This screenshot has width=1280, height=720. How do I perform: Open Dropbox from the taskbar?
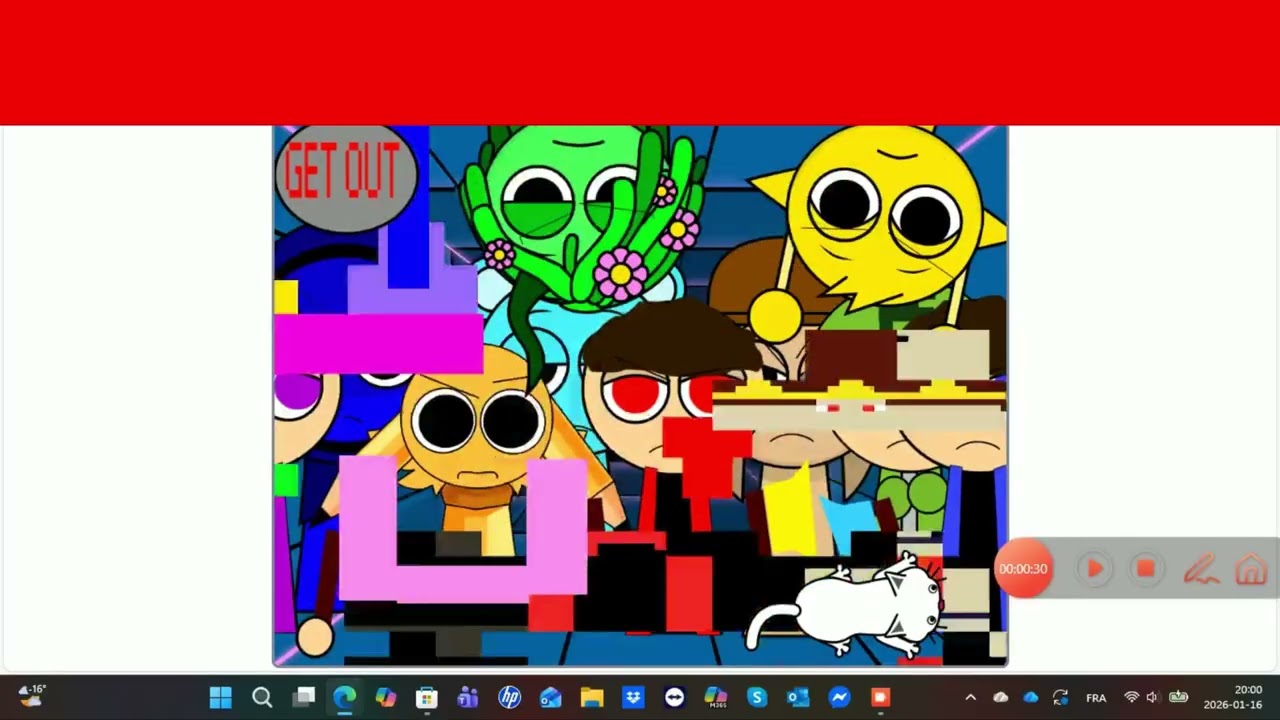(633, 697)
